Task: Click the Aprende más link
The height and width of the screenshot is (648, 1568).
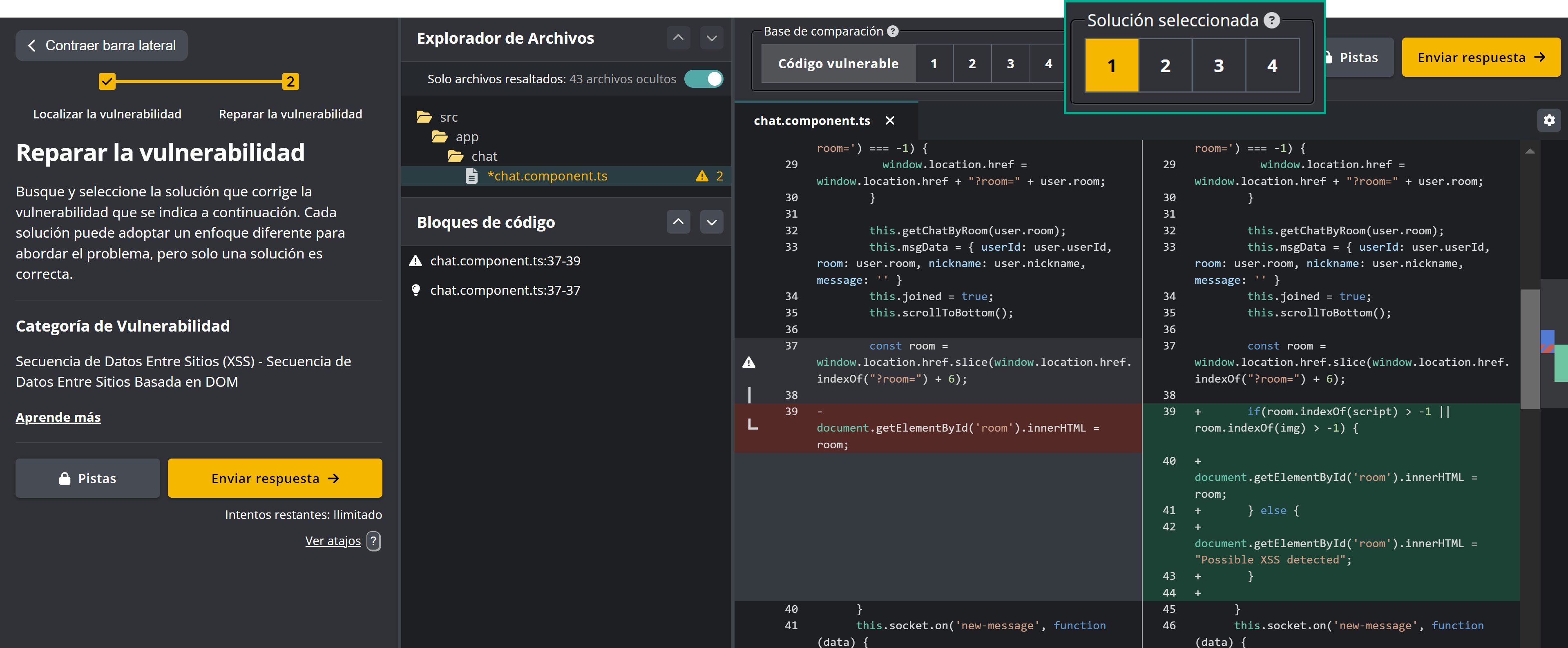Action: (x=58, y=417)
